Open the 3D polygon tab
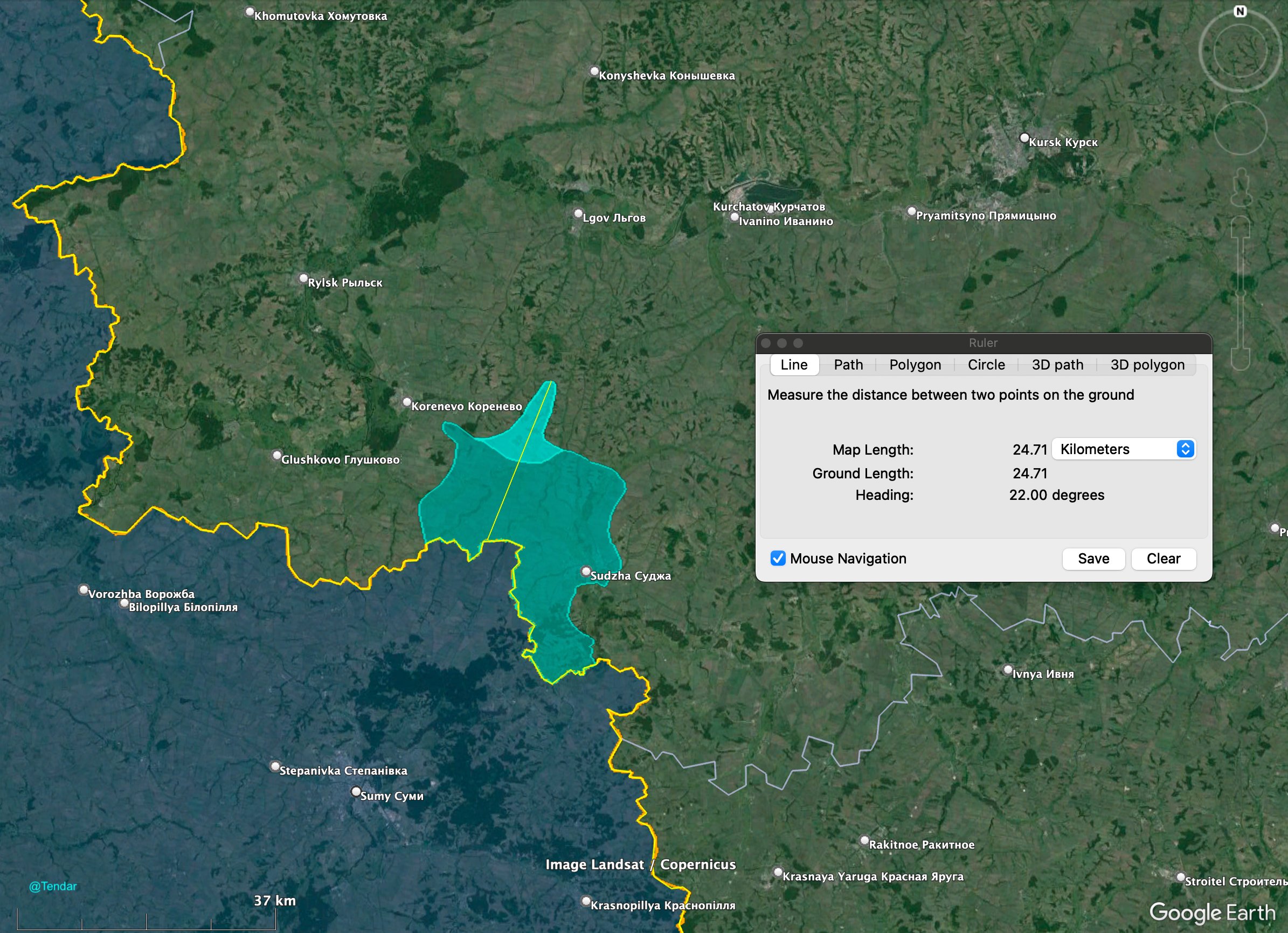Screen dimensions: 1288x933 1147,364
